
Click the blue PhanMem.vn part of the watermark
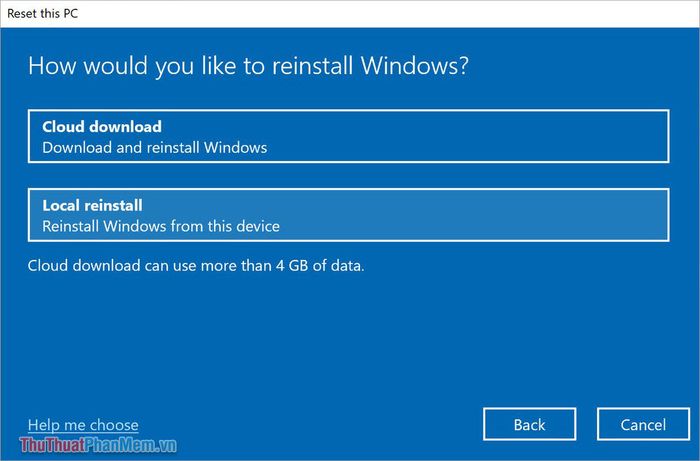[131, 445]
